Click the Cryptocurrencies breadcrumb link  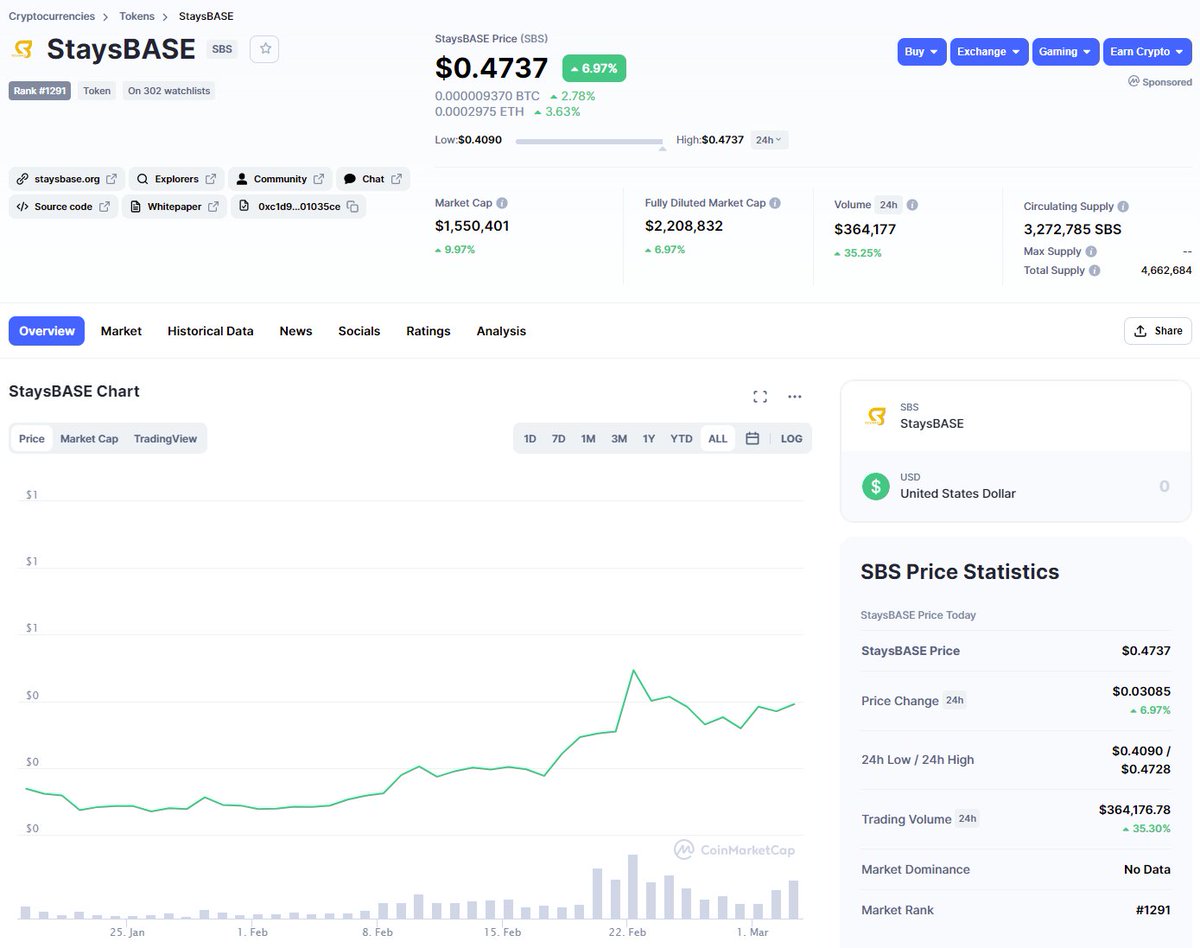[51, 16]
